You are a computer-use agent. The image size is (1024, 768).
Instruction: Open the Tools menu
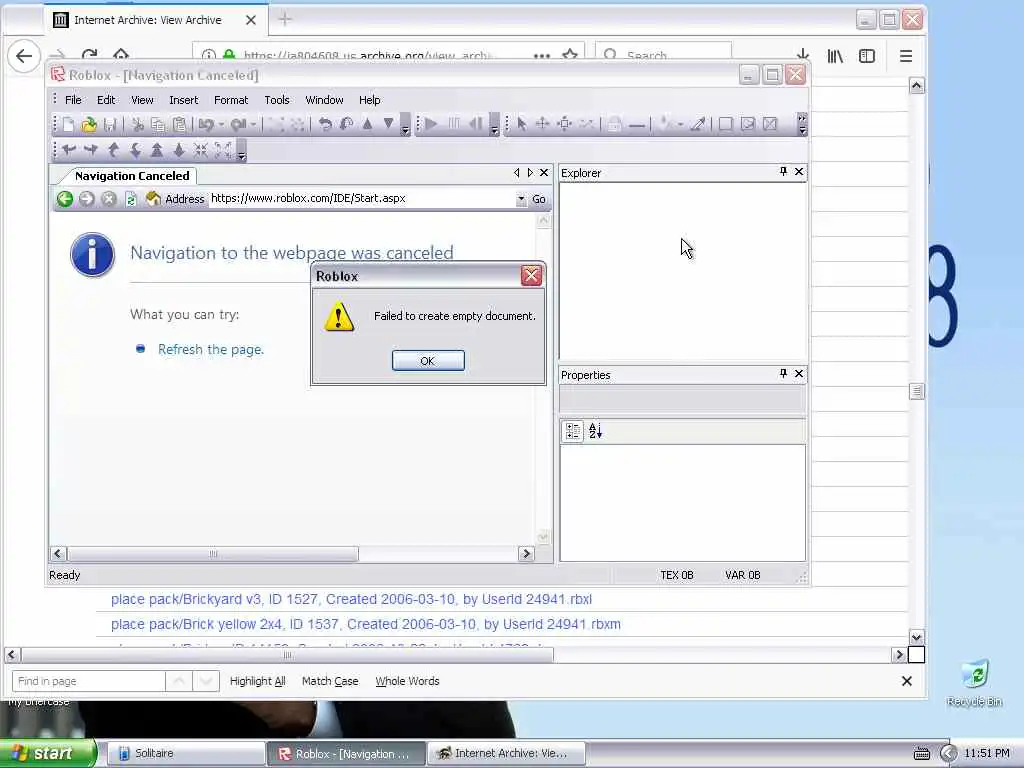tap(277, 100)
